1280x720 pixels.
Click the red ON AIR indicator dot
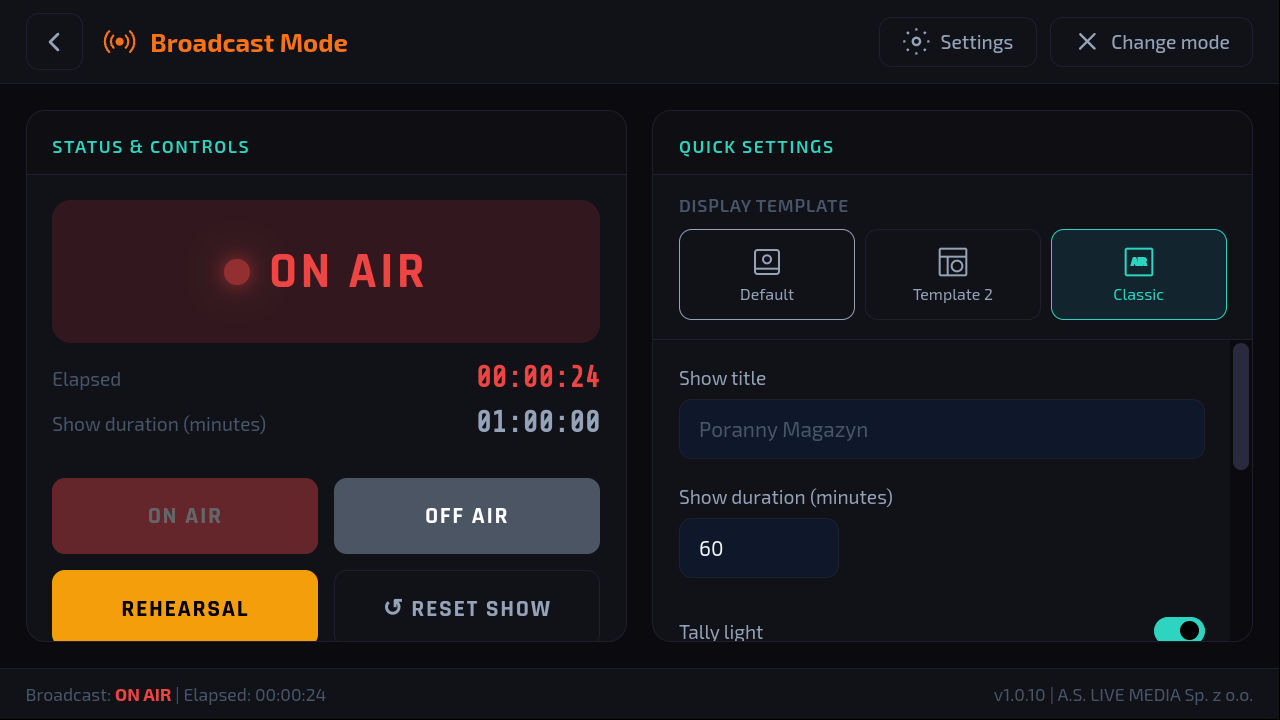[237, 271]
